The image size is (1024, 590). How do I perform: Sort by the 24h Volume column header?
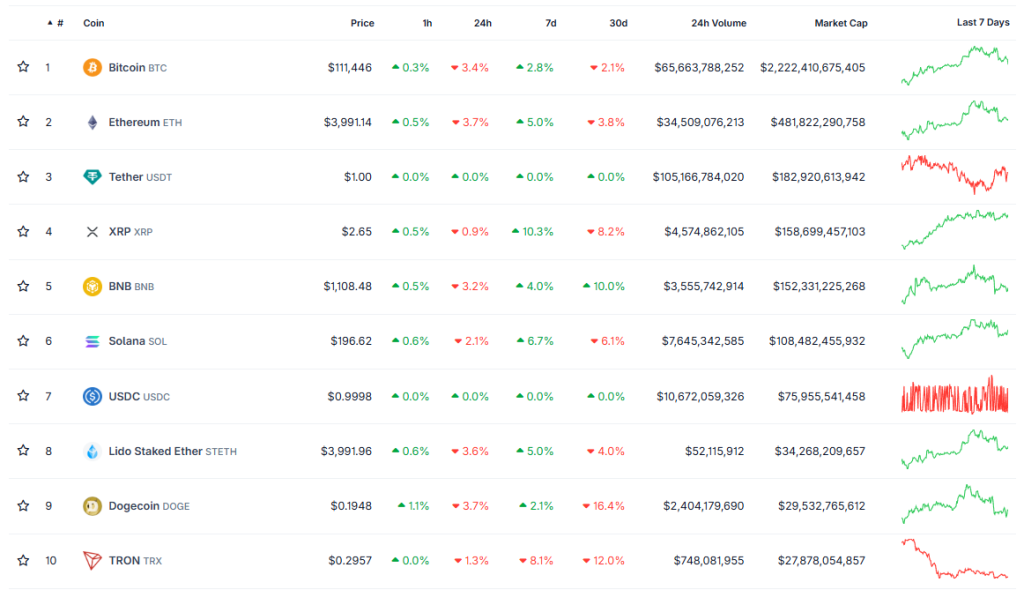point(718,23)
